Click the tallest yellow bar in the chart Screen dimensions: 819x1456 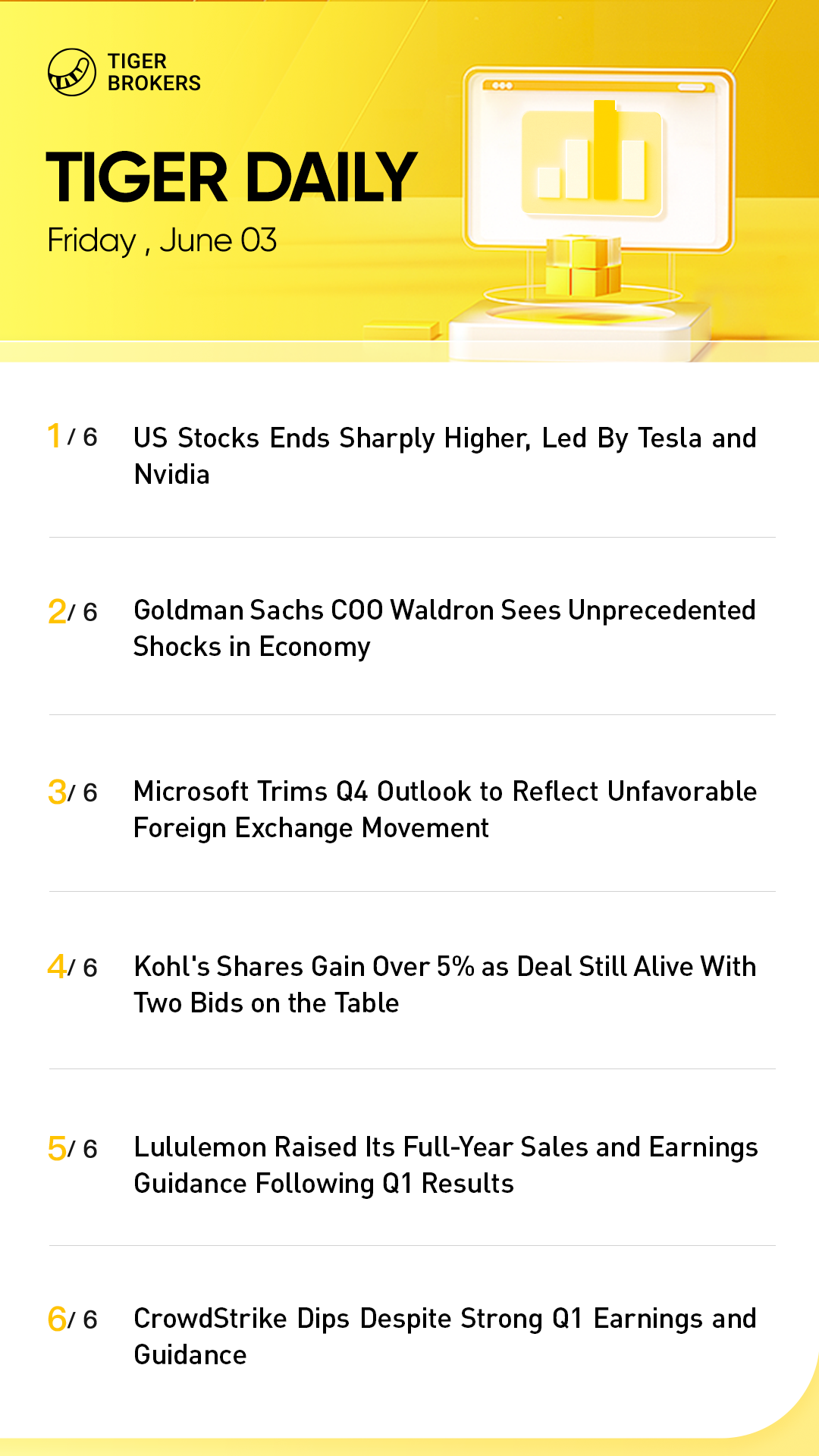pos(605,150)
